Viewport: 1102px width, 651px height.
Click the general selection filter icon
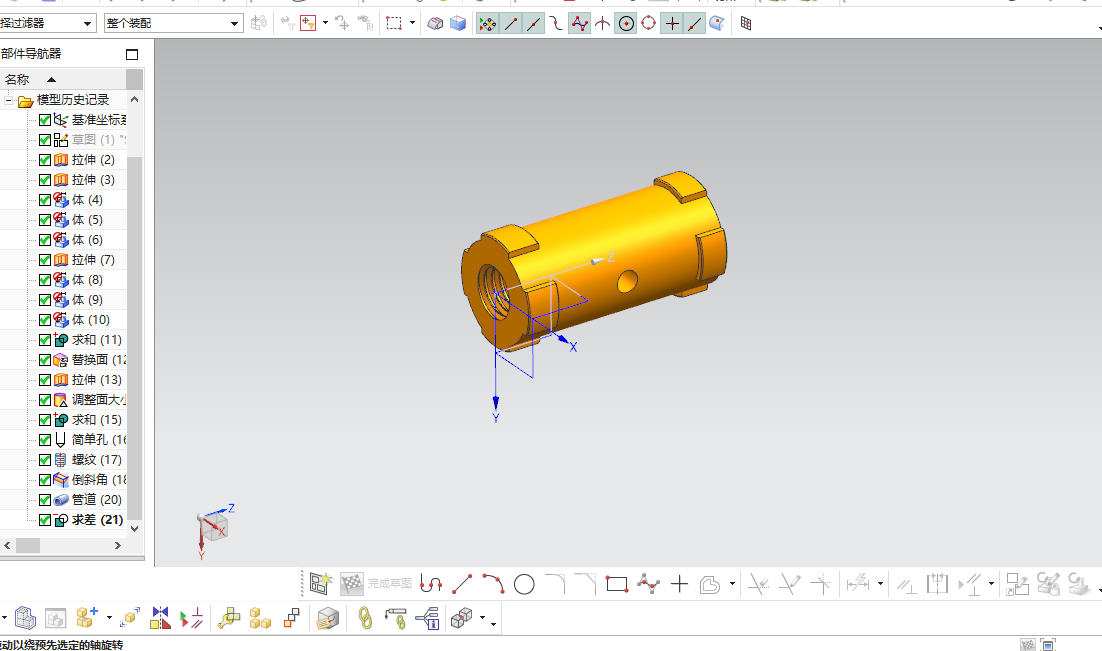308,23
